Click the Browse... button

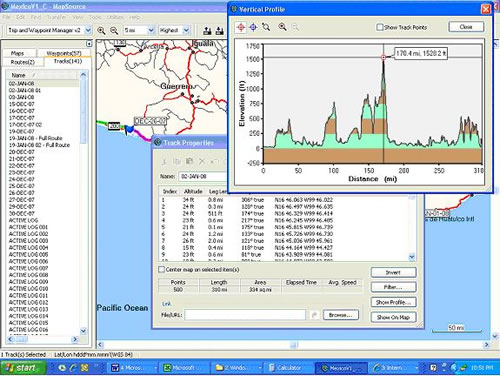coord(341,315)
